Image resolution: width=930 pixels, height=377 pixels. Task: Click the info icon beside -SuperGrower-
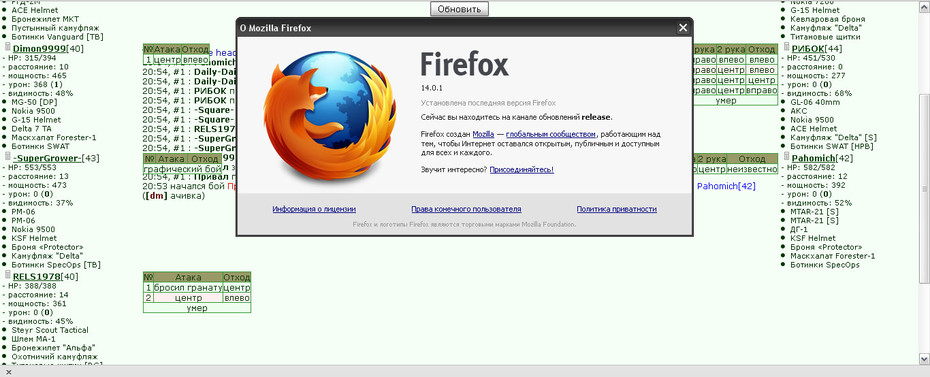8,157
